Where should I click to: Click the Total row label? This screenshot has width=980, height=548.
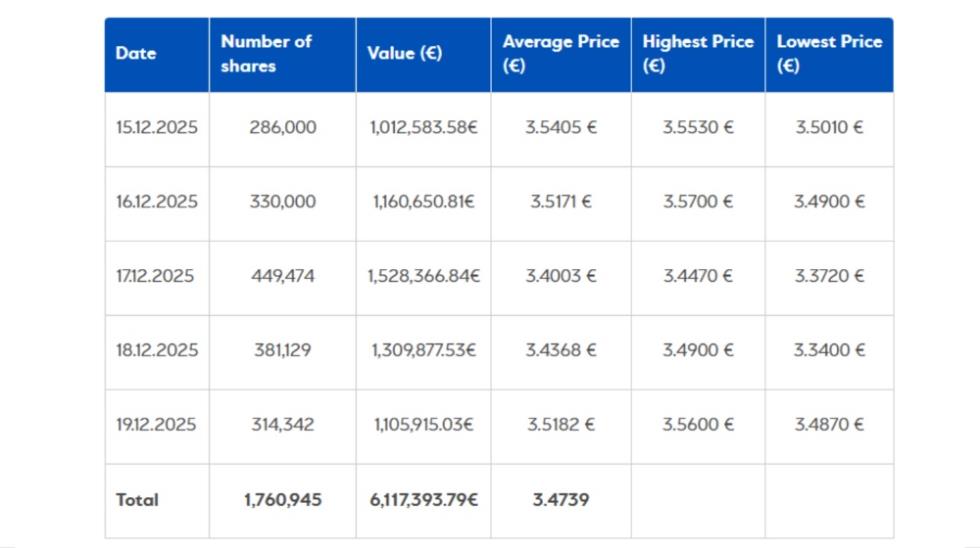[137, 500]
